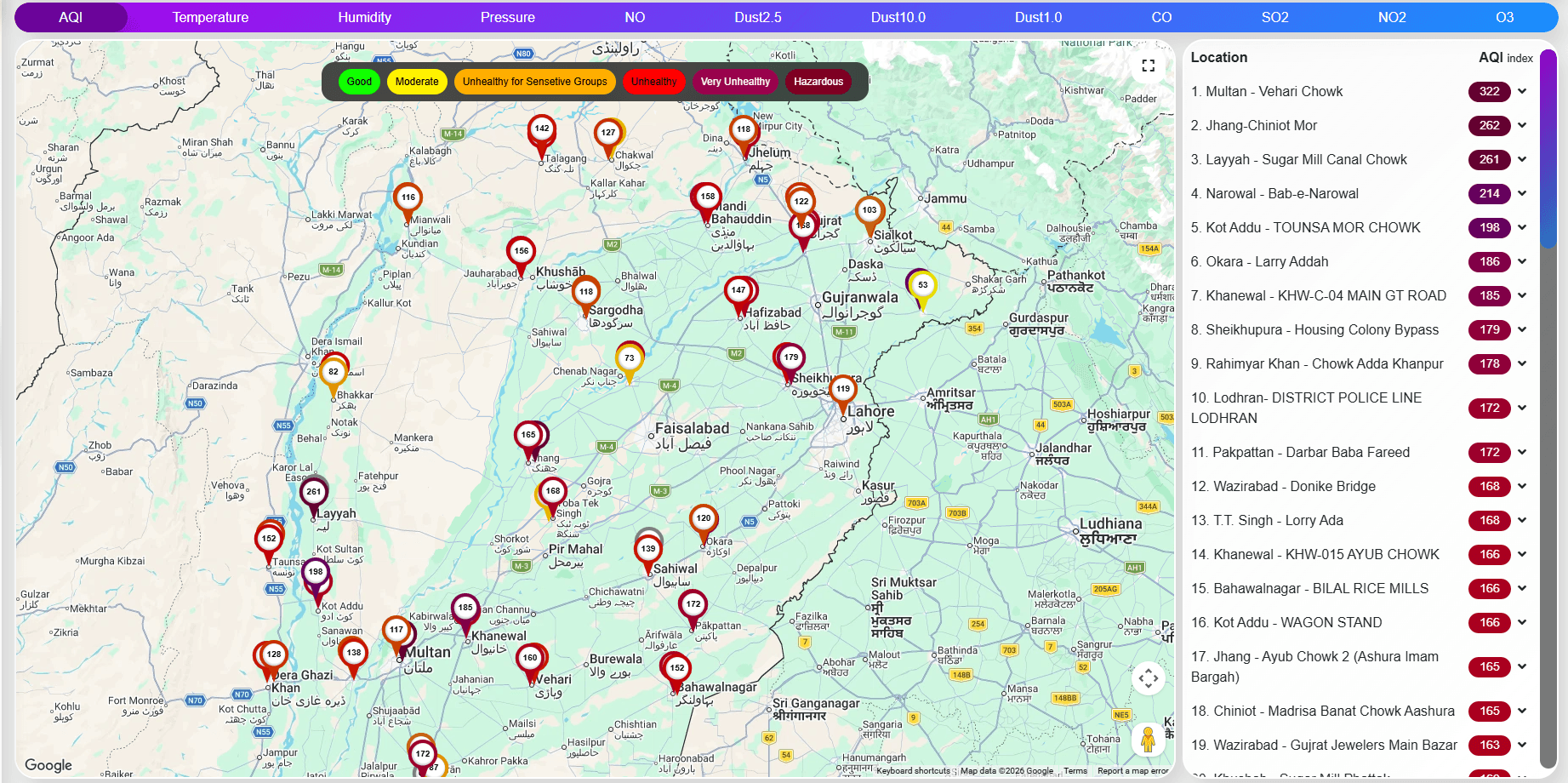
Task: Click Bahawalnagar - BILAL RICE MILLS row
Action: coord(1360,588)
